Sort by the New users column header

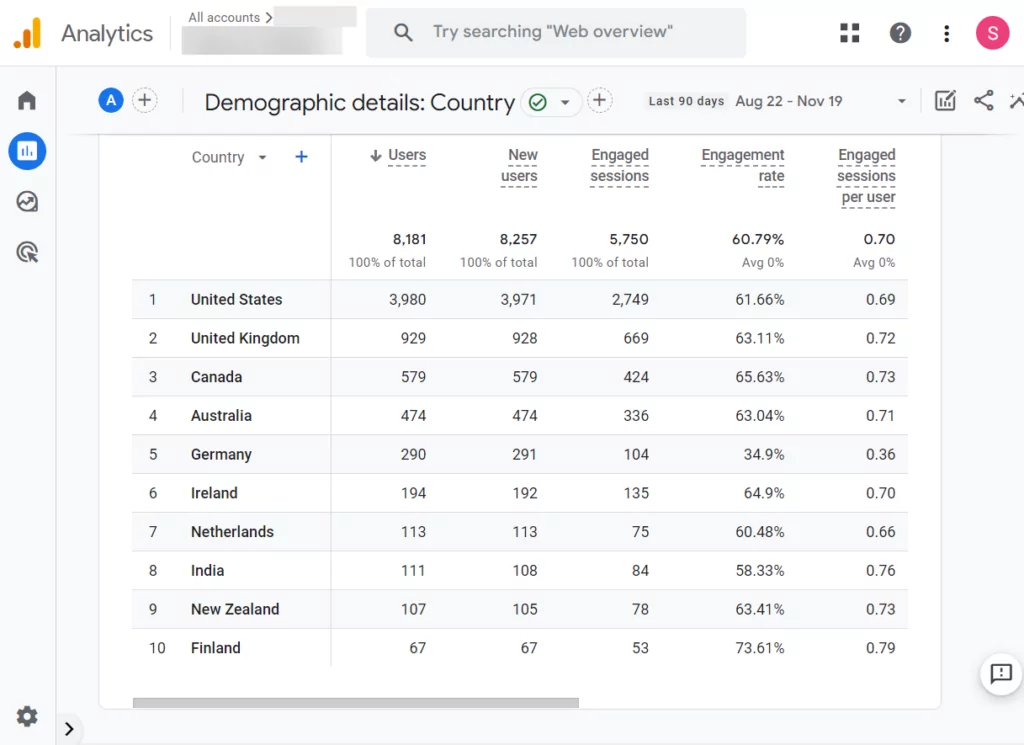coord(519,165)
